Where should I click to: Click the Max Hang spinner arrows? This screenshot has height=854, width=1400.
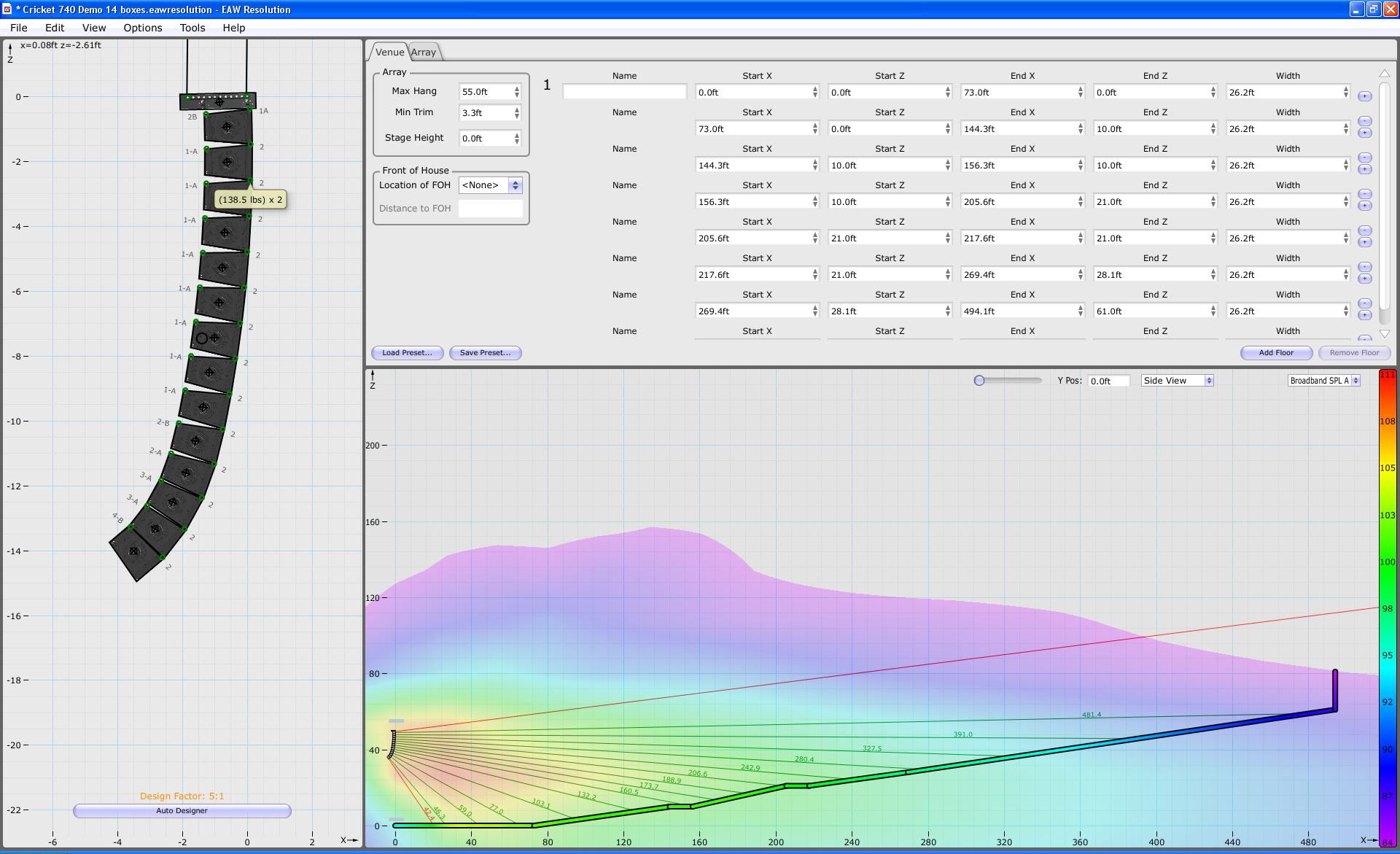pos(516,92)
